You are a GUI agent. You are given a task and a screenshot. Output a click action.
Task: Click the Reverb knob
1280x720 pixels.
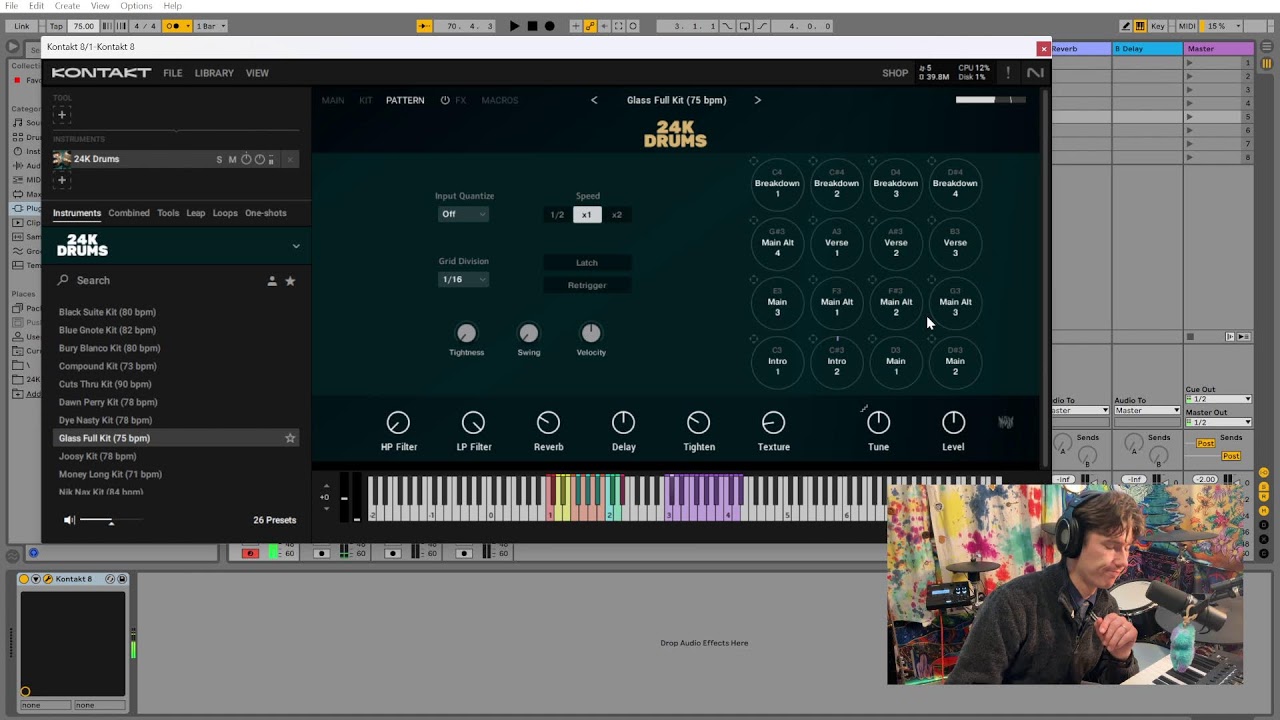pyautogui.click(x=548, y=423)
